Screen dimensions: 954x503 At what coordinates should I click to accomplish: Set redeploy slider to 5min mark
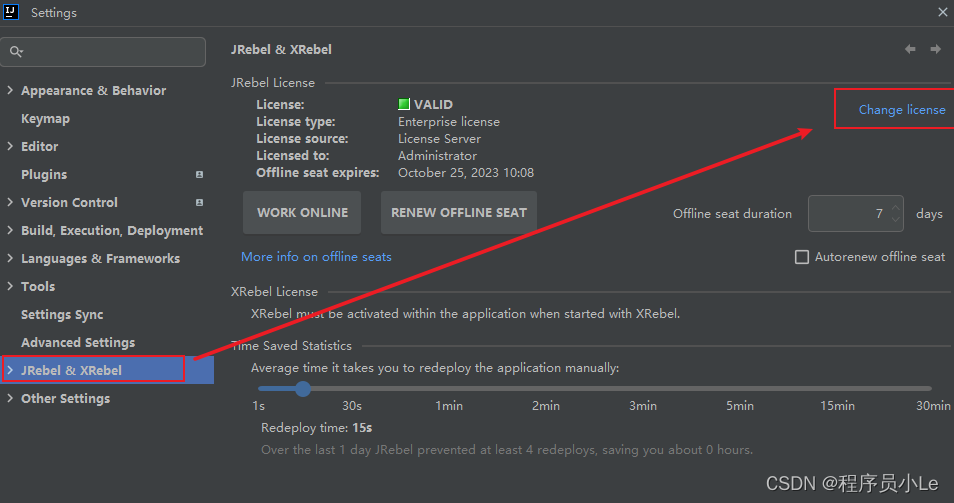[739, 389]
